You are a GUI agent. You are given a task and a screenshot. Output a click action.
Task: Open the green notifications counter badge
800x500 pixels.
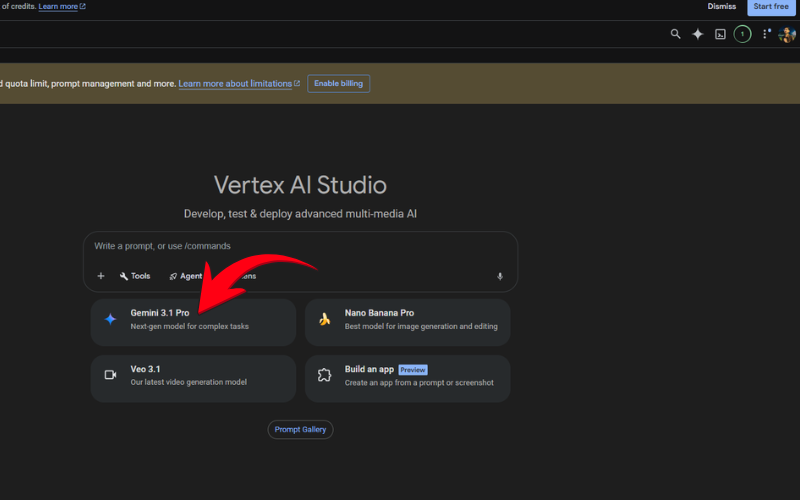click(x=742, y=34)
